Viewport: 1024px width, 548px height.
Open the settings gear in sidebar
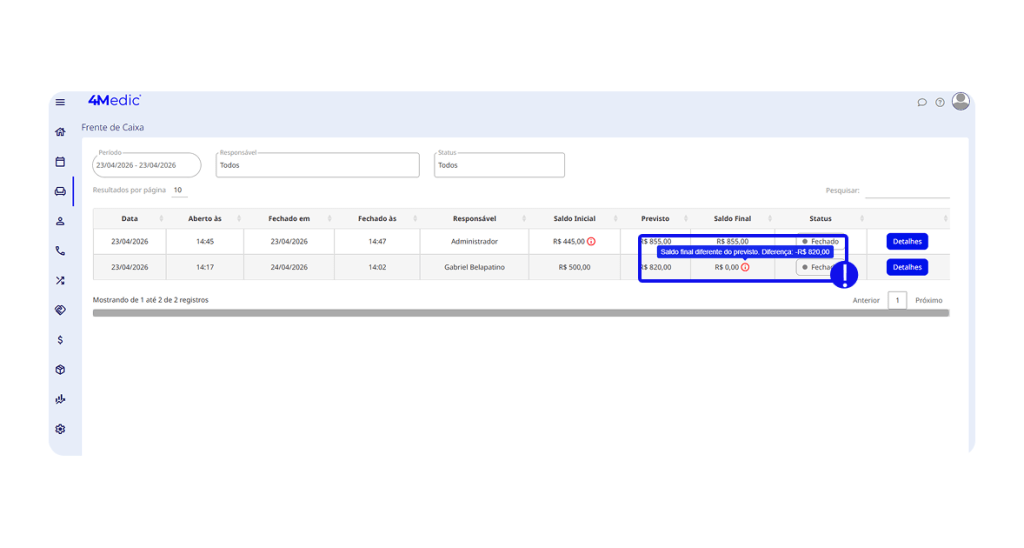pyautogui.click(x=60, y=429)
